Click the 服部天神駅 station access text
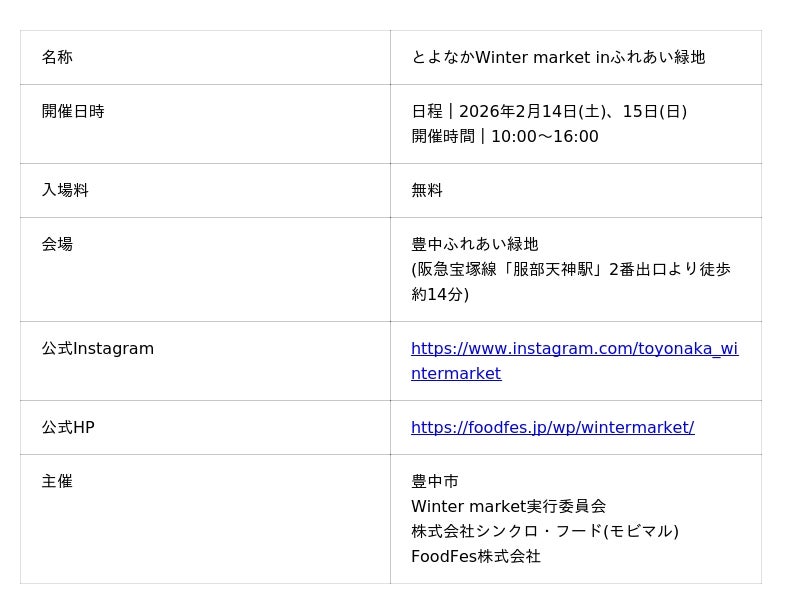 pyautogui.click(x=571, y=270)
